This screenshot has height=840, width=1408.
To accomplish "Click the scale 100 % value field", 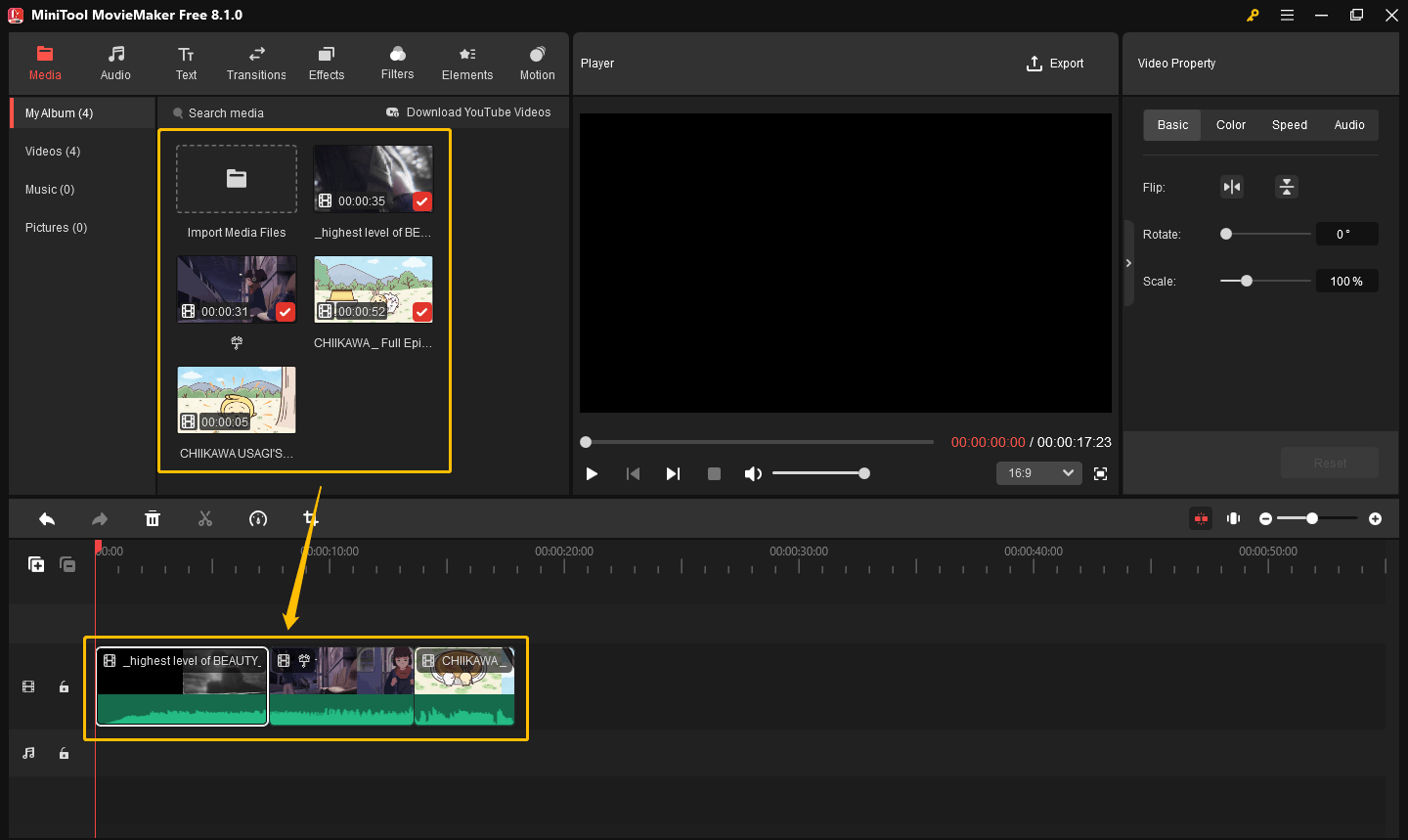I will [1346, 281].
